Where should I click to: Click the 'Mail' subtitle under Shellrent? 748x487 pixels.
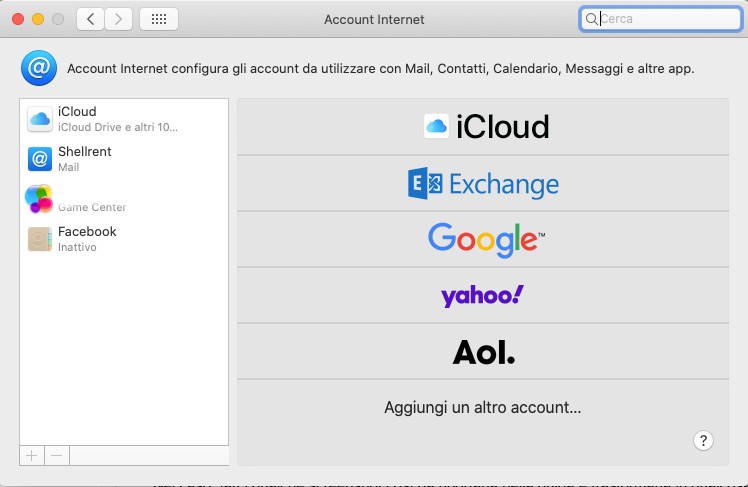tap(68, 167)
